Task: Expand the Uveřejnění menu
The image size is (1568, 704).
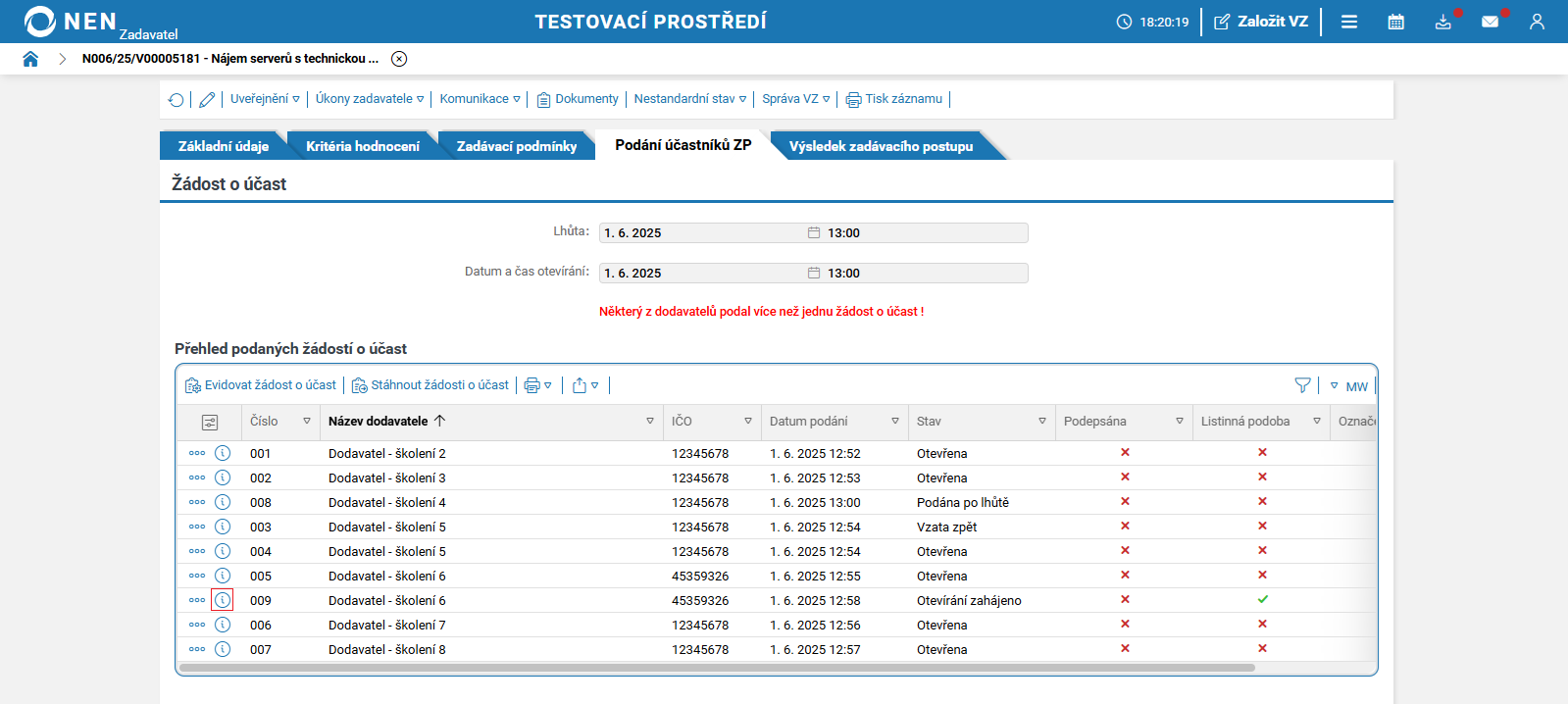Action: 265,99
